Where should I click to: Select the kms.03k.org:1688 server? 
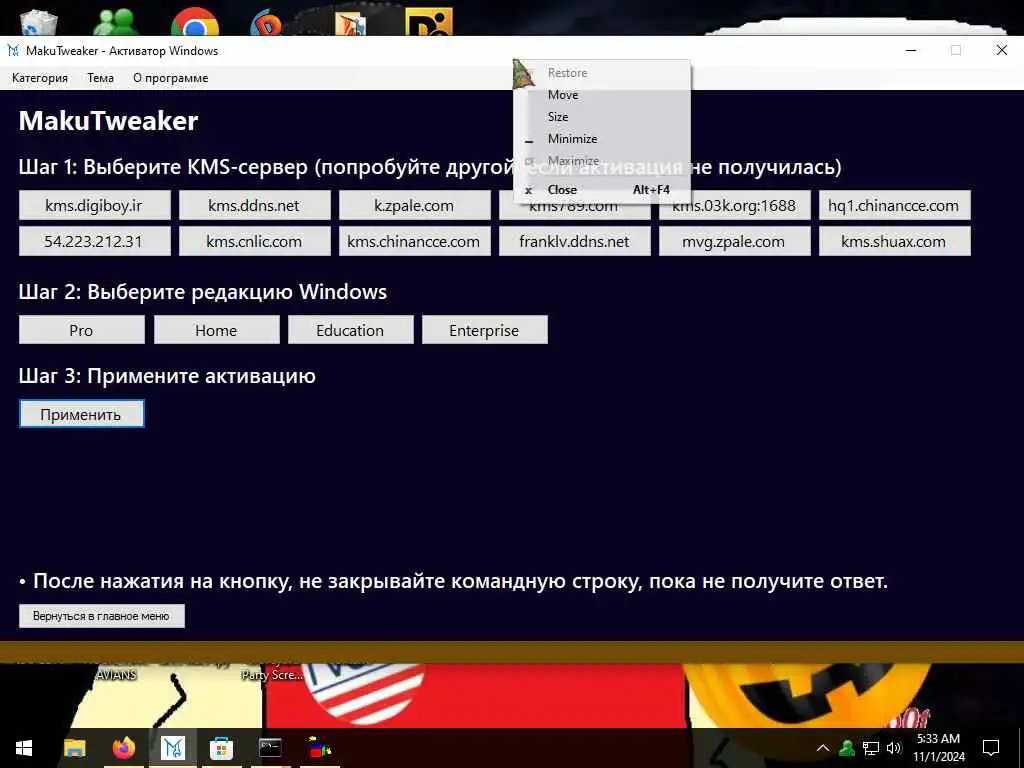click(x=735, y=206)
